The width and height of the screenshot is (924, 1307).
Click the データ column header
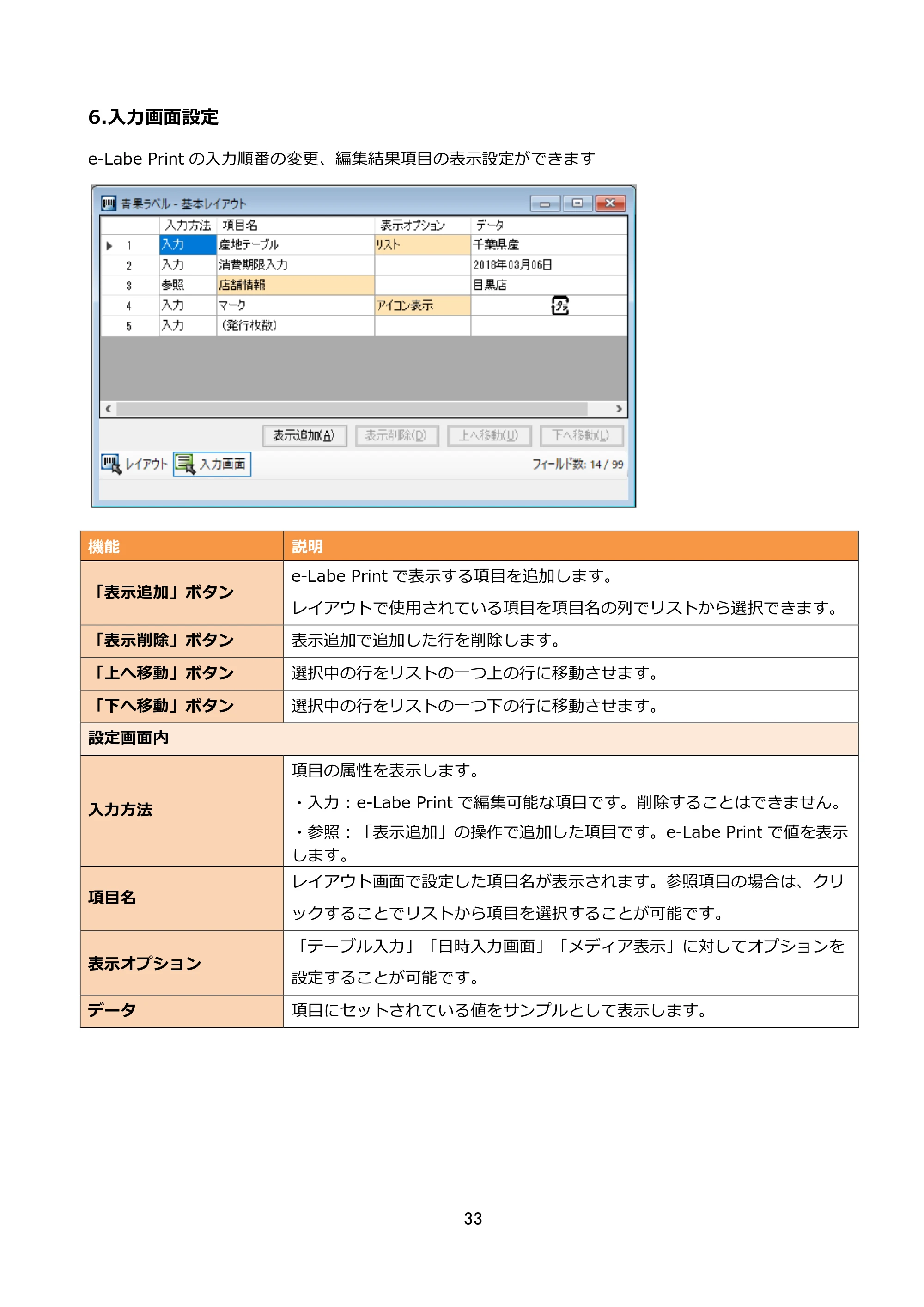549,226
